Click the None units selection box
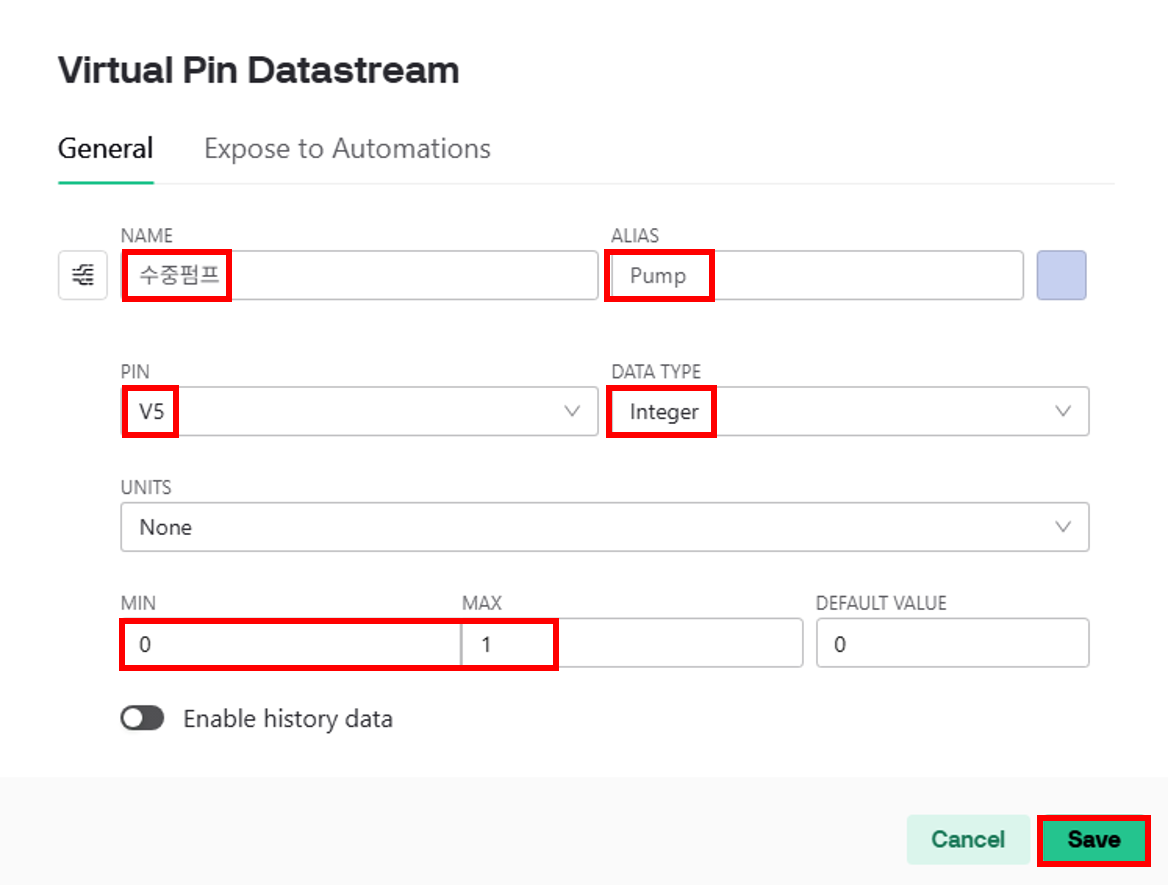This screenshot has width=1168, height=885. coord(605,527)
